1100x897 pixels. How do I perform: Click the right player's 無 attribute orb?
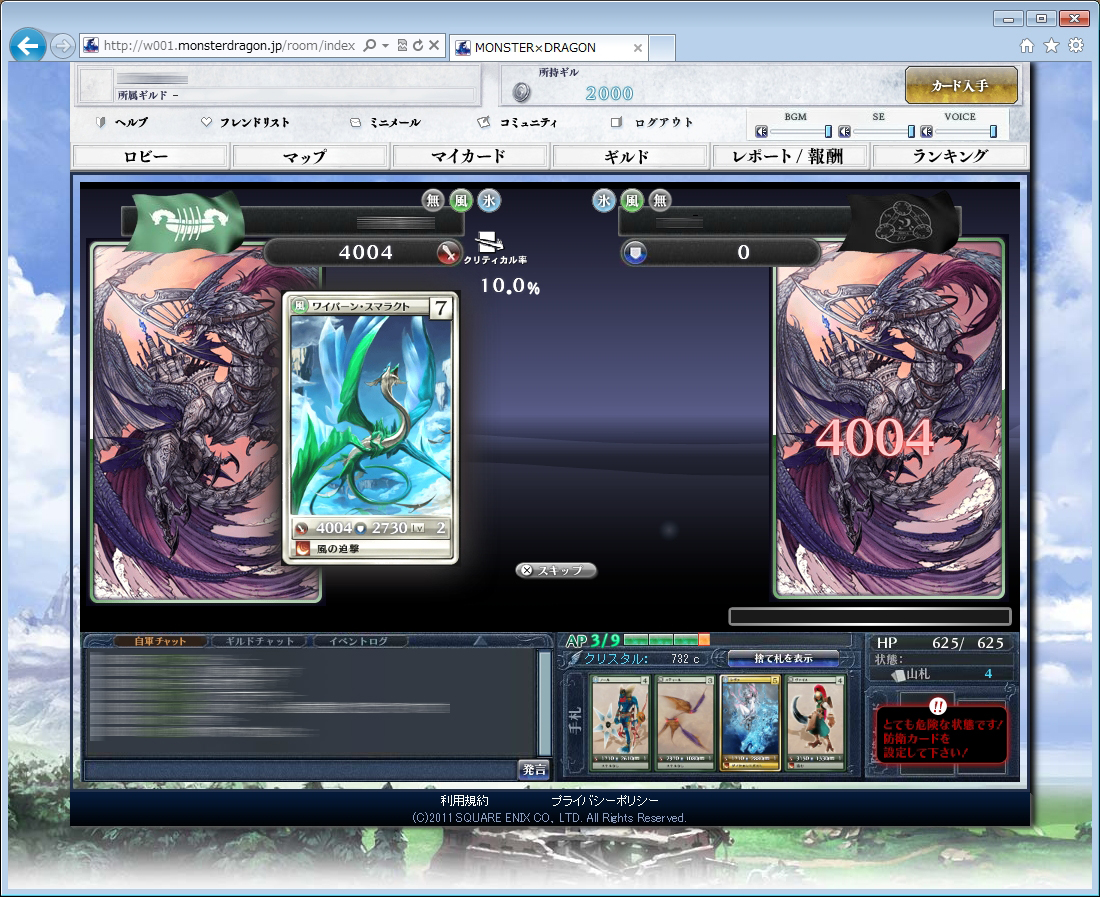(659, 201)
